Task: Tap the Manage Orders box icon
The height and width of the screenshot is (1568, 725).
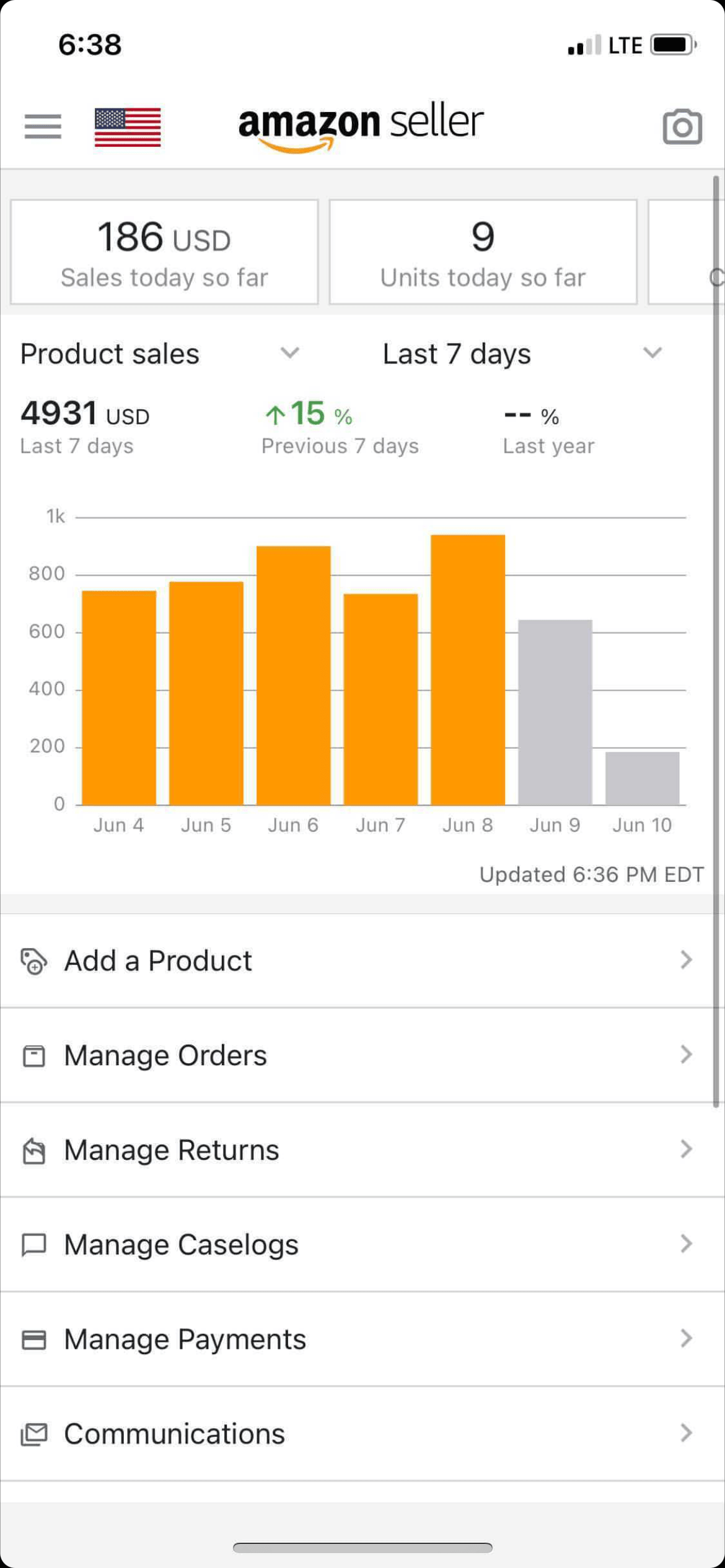Action: click(33, 1056)
